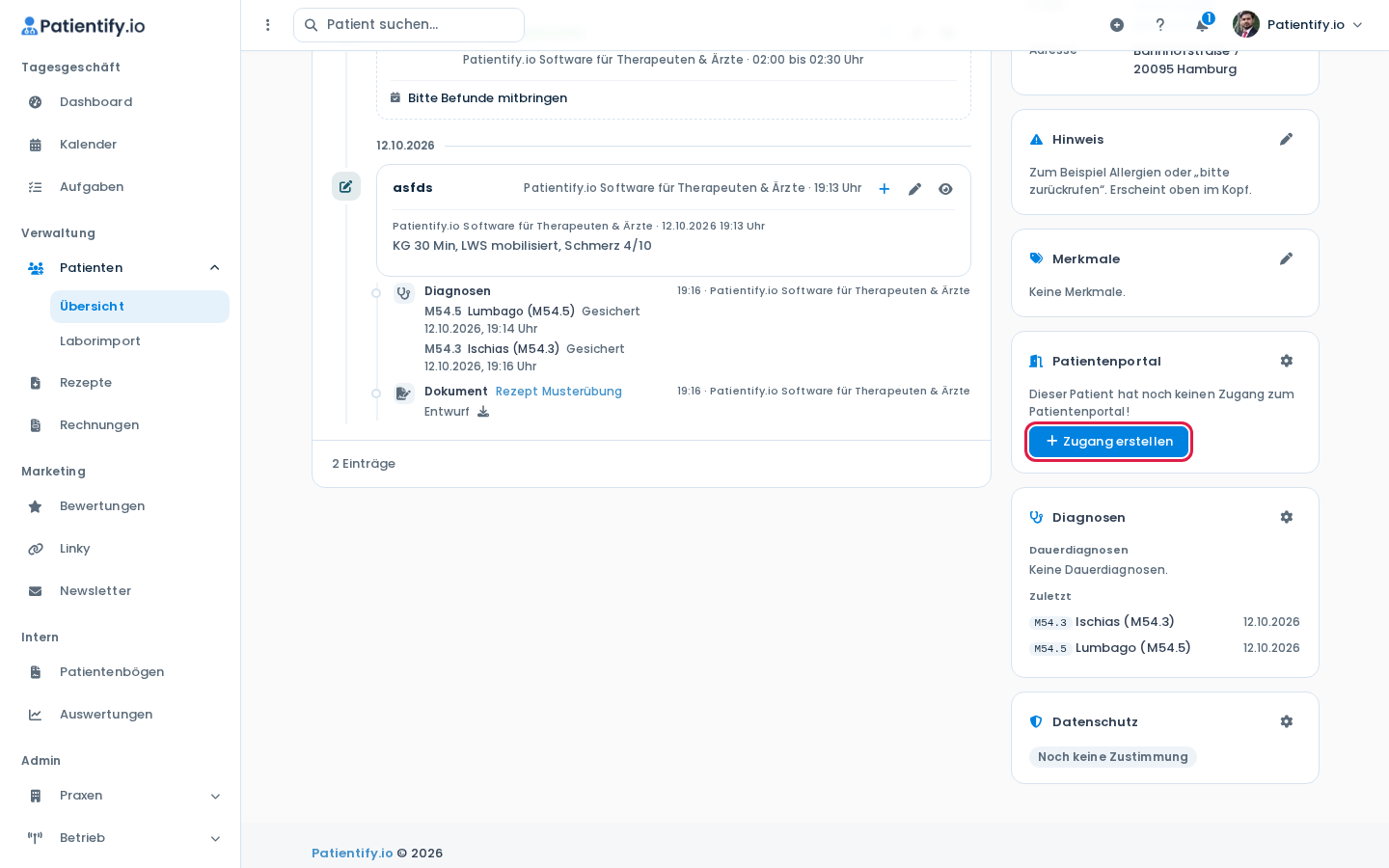1389x868 pixels.
Task: Open Kalender from the sidebar
Action: tap(121, 145)
